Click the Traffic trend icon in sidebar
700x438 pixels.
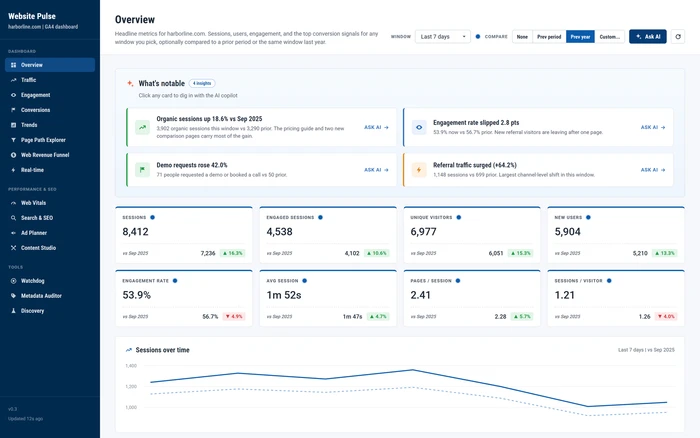[13, 80]
